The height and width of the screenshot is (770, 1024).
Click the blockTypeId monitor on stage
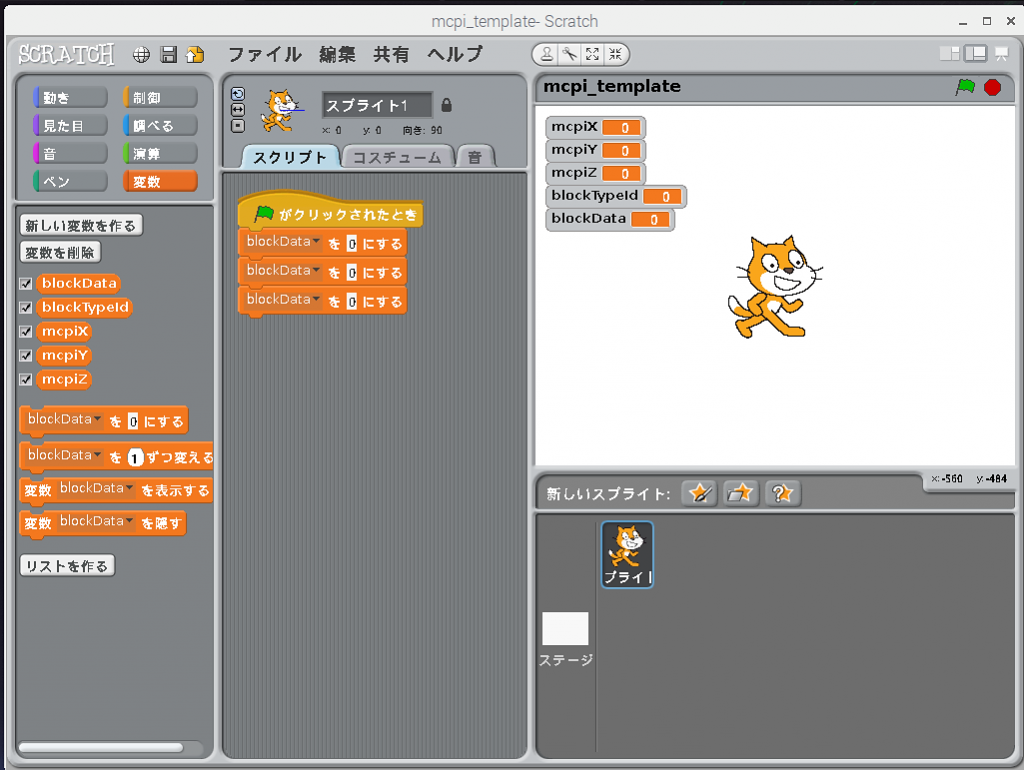[x=615, y=196]
